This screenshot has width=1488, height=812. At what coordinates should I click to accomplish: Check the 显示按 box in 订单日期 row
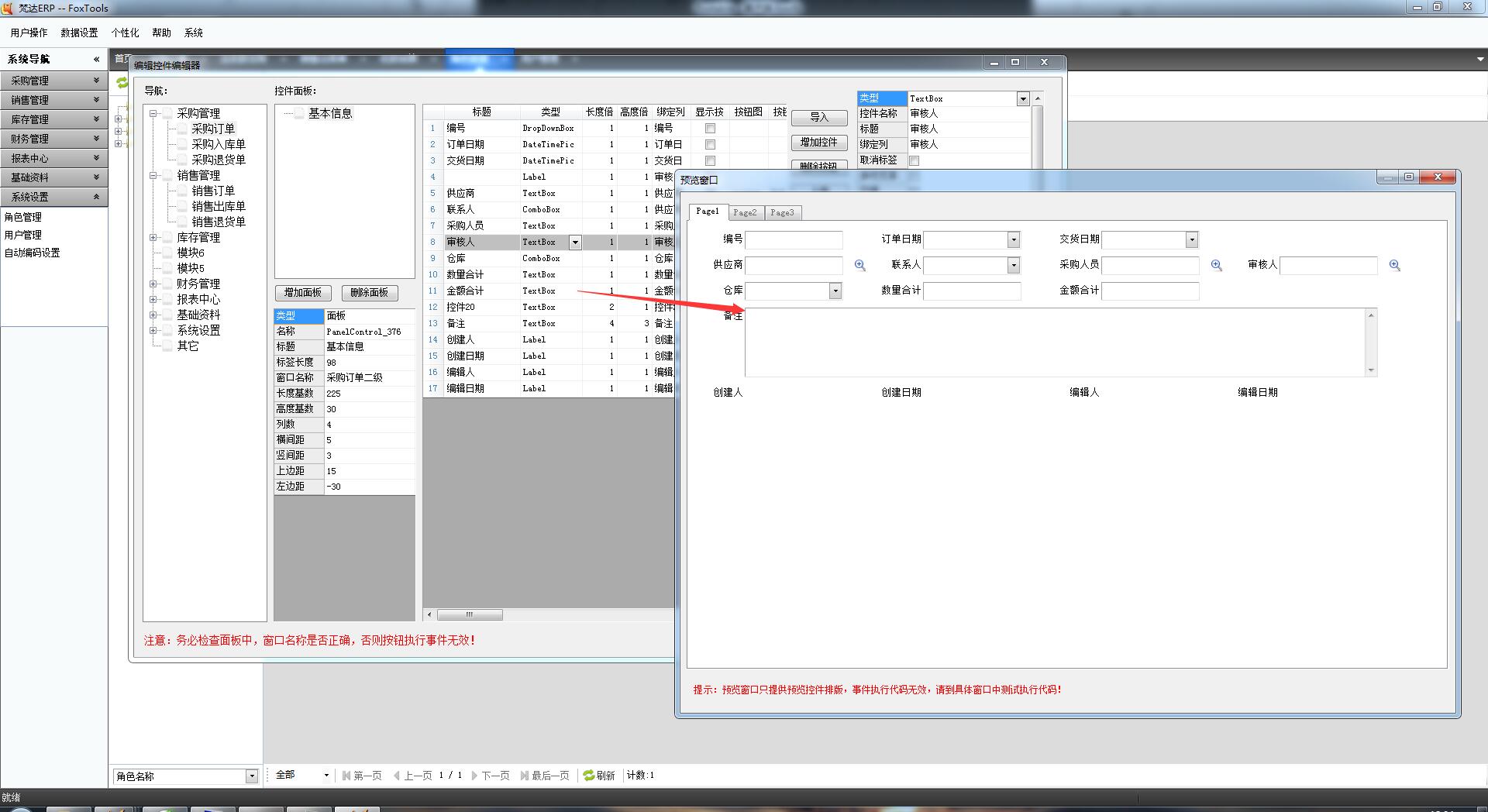pos(710,145)
